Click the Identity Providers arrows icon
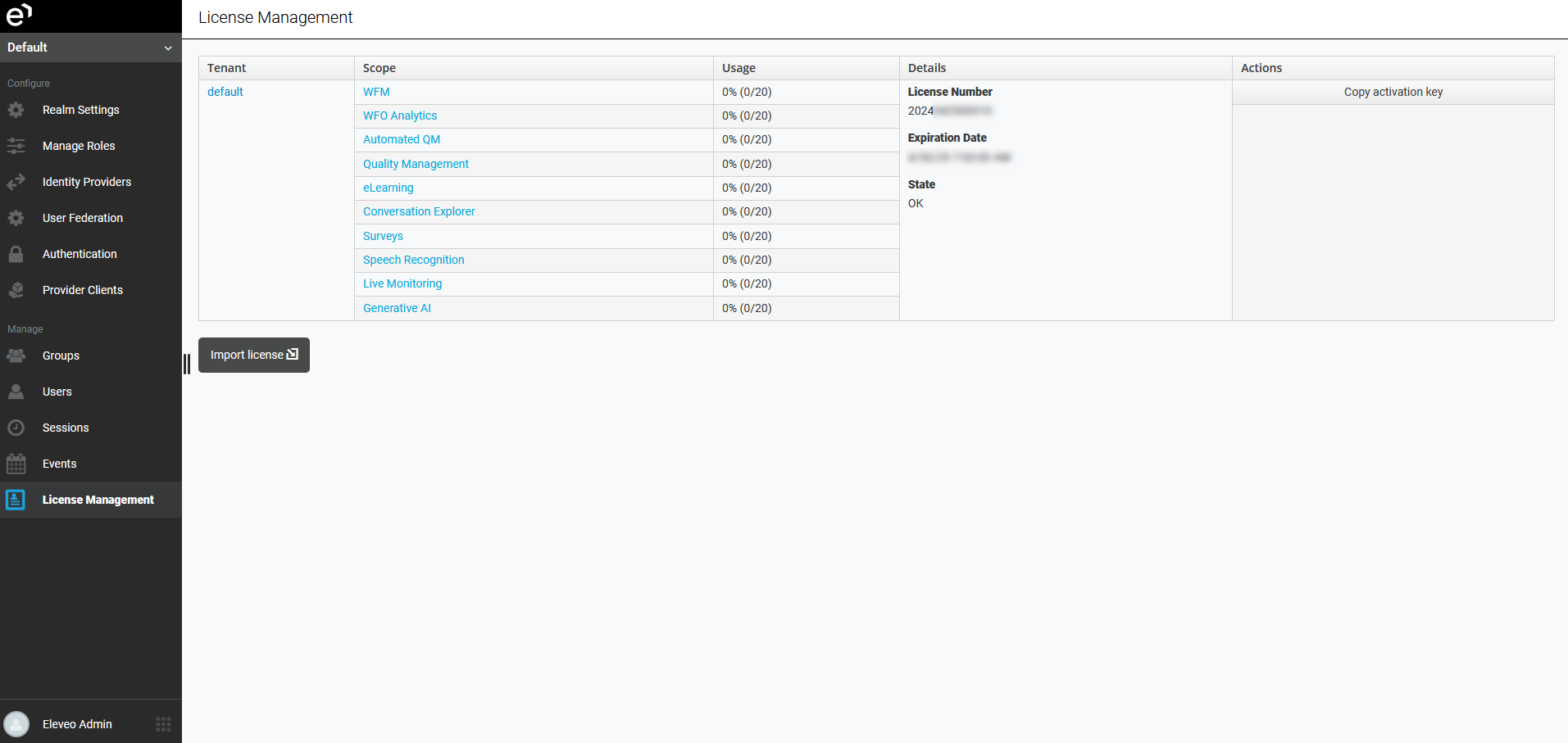The height and width of the screenshot is (743, 1568). pos(16,182)
